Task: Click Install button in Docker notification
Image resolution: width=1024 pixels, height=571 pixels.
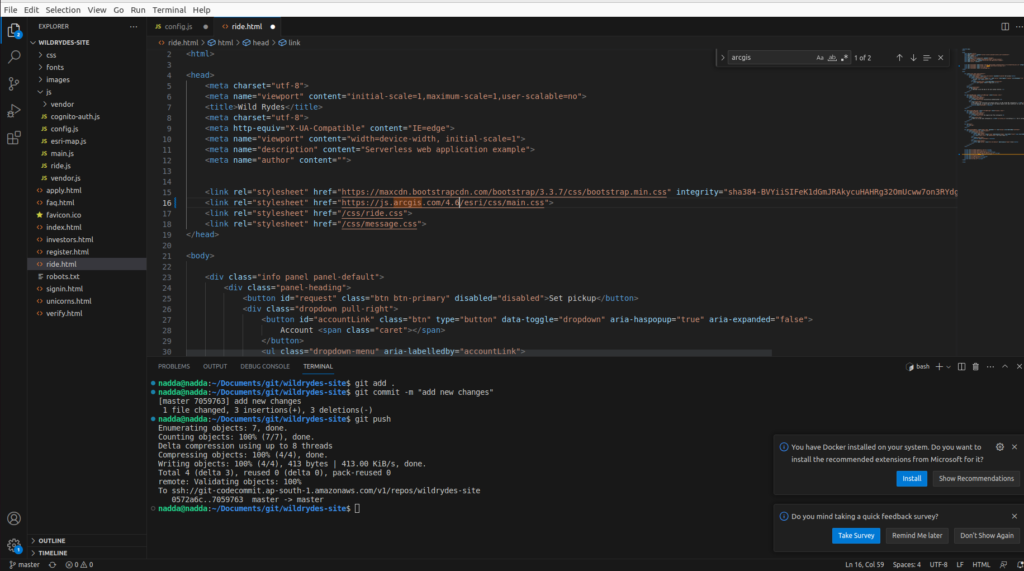Action: 911,479
